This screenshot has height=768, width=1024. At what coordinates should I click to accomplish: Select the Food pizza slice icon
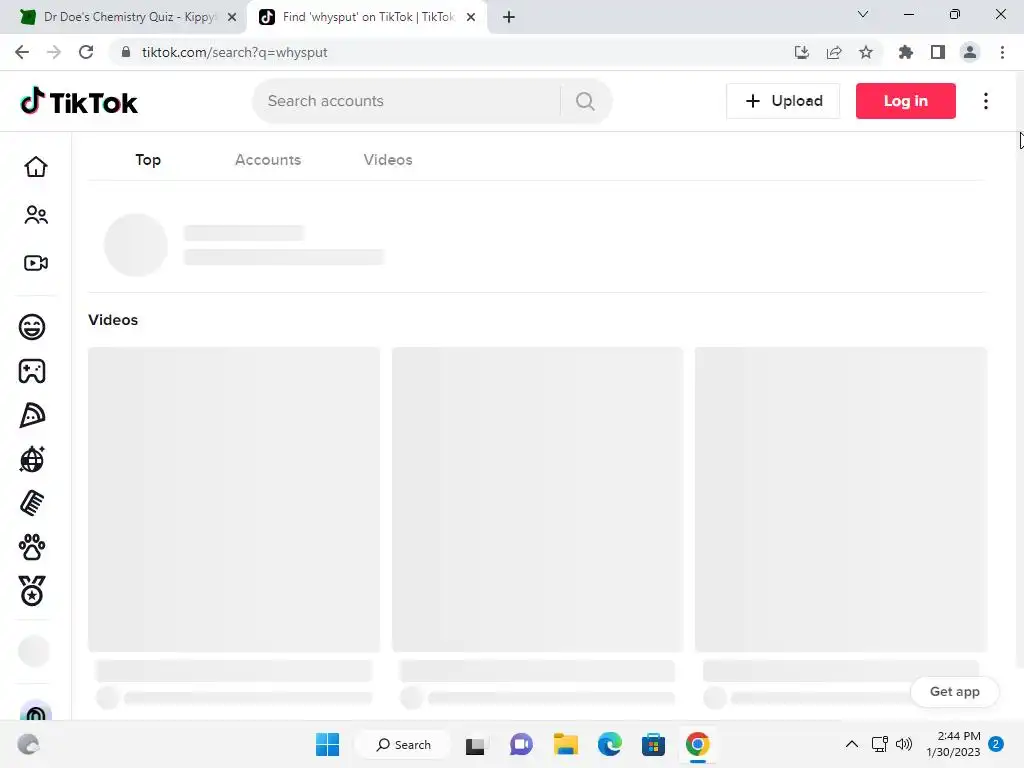(32, 415)
